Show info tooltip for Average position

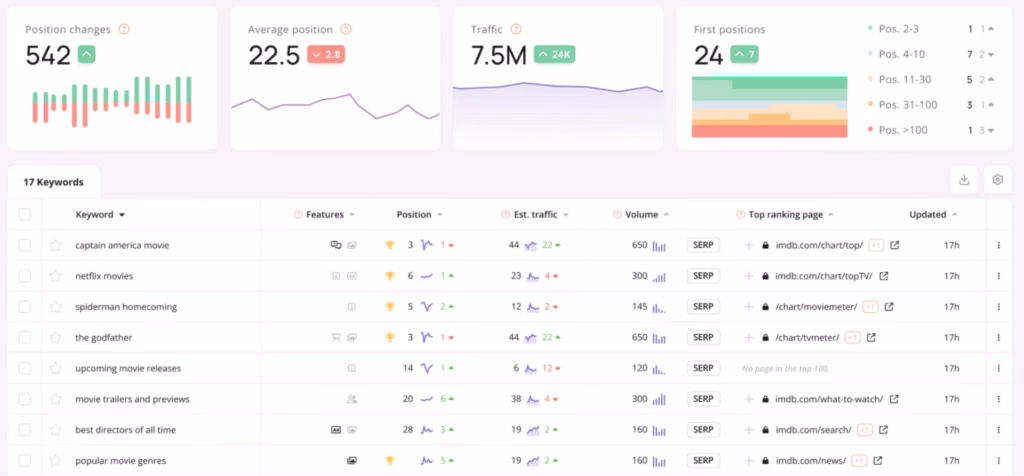(346, 30)
